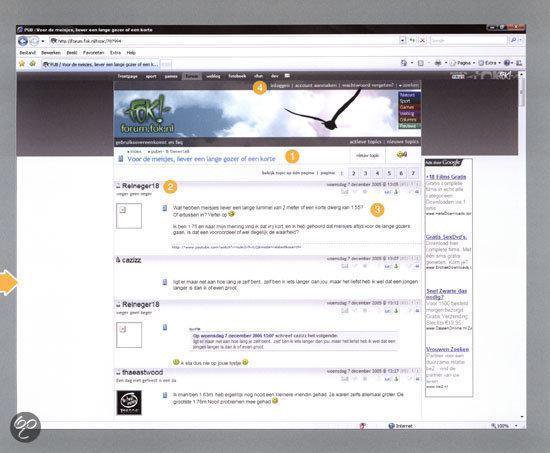This screenshot has height=453, width=550.
Task: Click the smiley reply icon beside nieuw topic
Action: click(402, 154)
